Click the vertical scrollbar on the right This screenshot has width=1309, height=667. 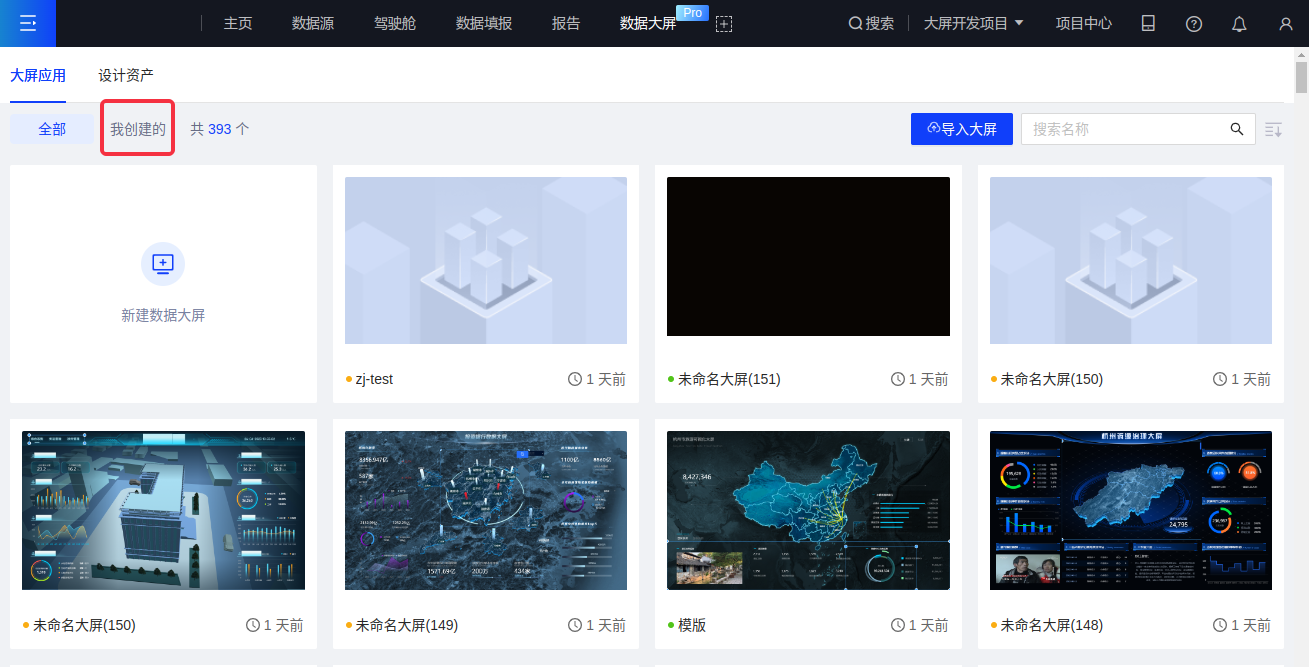1301,78
